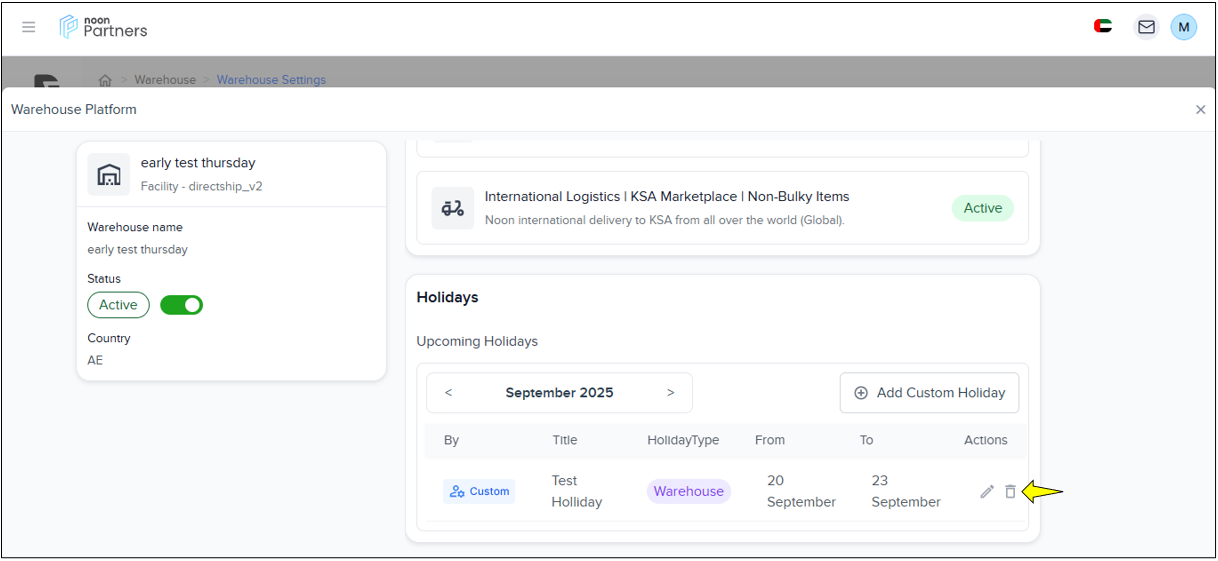1218x561 pixels.
Task: Open the hamburger navigation menu
Action: 29,27
